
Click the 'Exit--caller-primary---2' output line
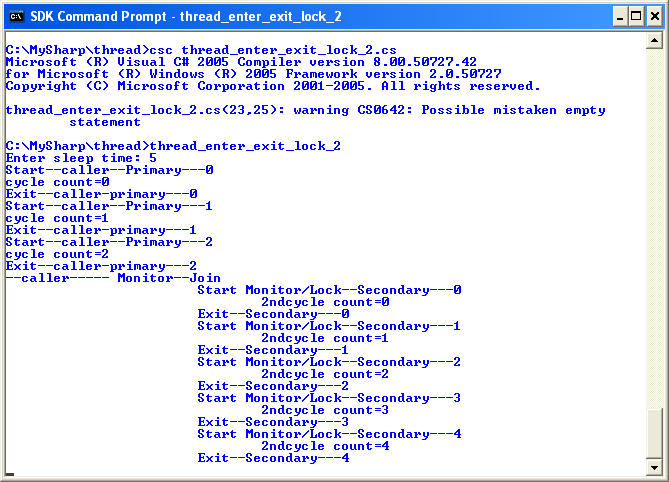pos(101,266)
